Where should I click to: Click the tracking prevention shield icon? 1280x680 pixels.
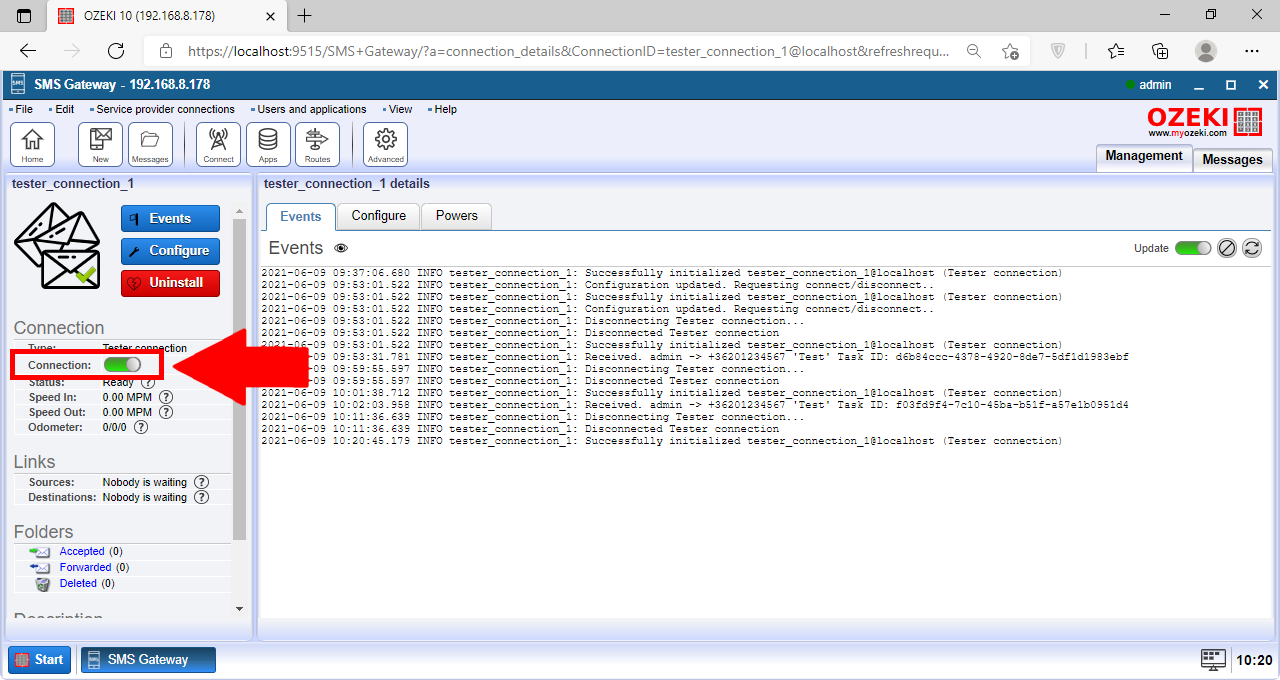1058,51
